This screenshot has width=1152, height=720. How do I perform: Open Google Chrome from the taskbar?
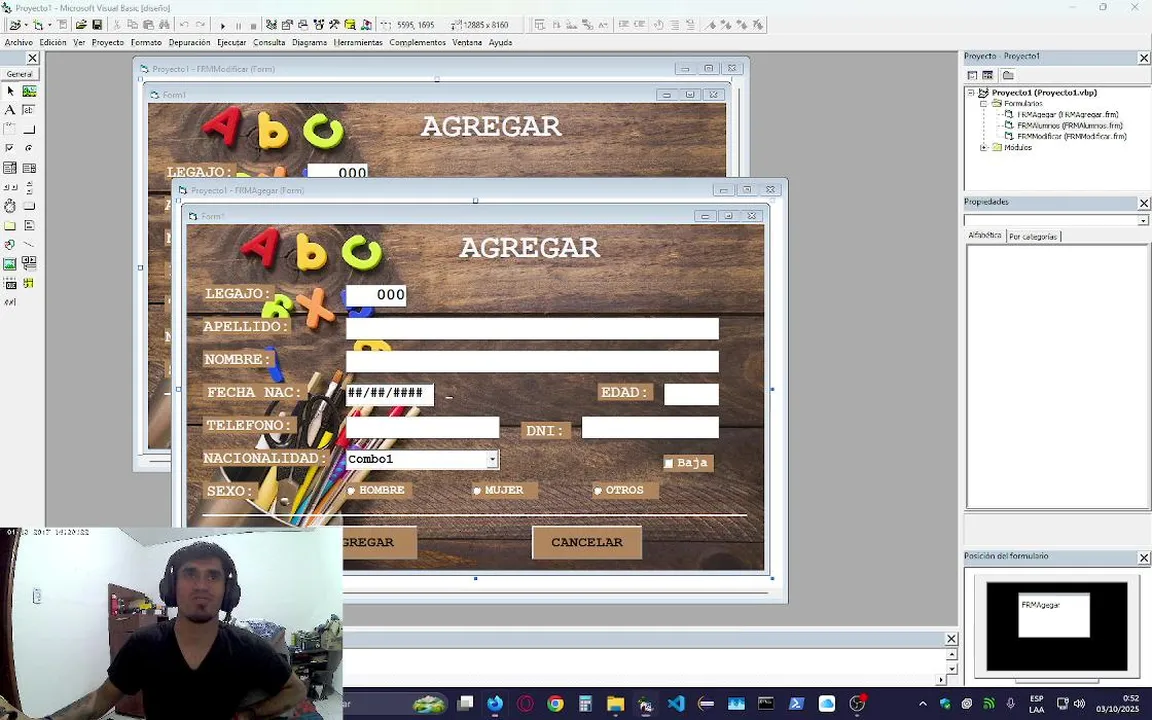pyautogui.click(x=555, y=704)
